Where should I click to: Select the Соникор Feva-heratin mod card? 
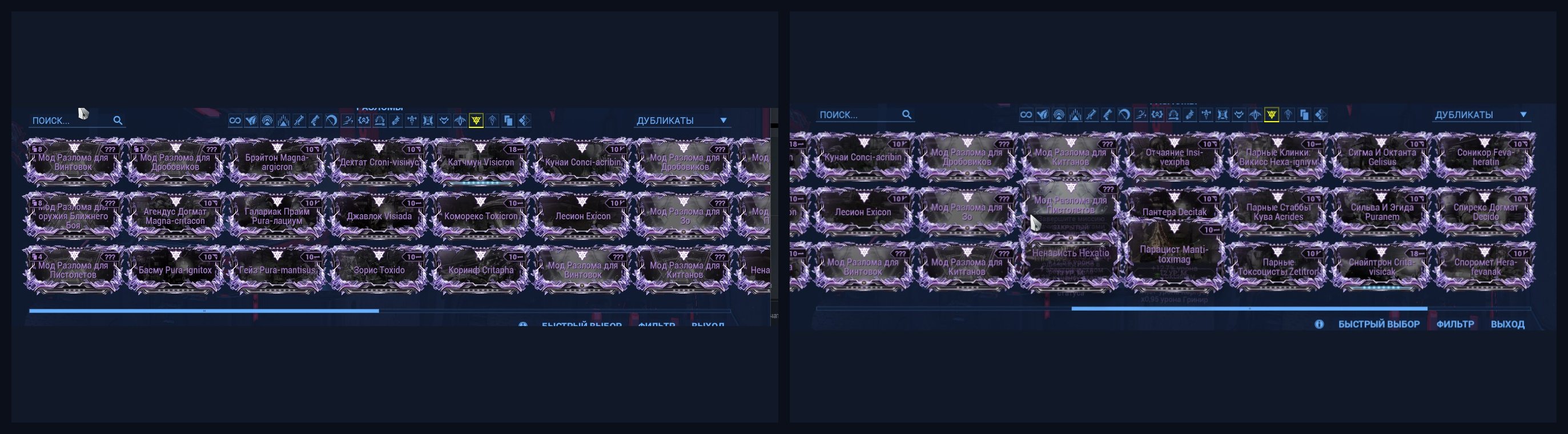[x=1485, y=157]
